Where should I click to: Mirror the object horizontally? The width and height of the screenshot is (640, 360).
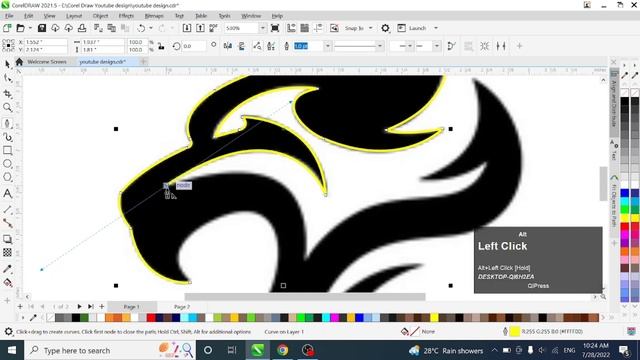pyautogui.click(x=228, y=46)
